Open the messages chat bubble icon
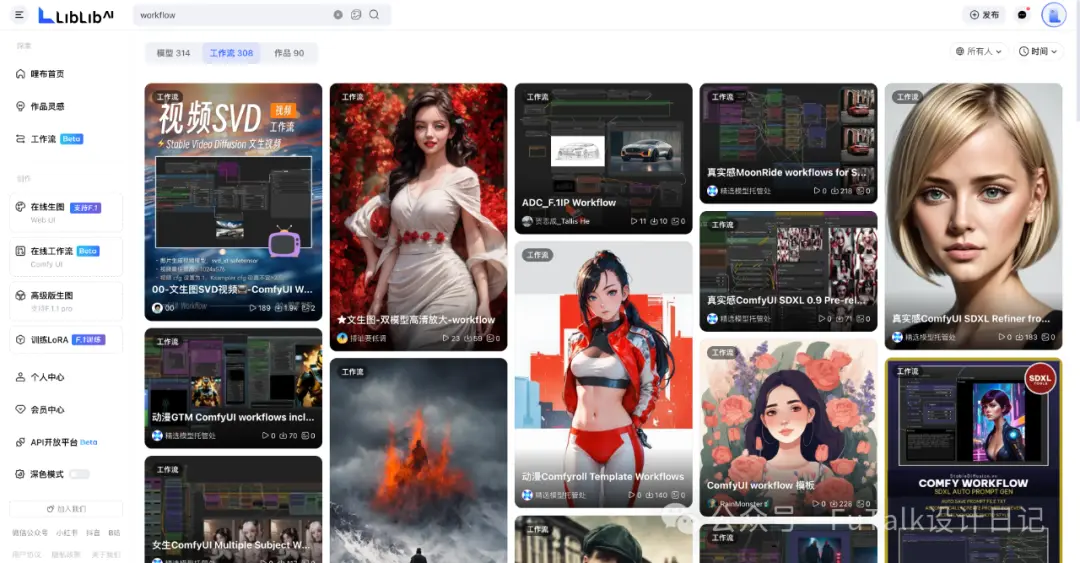This screenshot has width=1080, height=563. [1023, 14]
